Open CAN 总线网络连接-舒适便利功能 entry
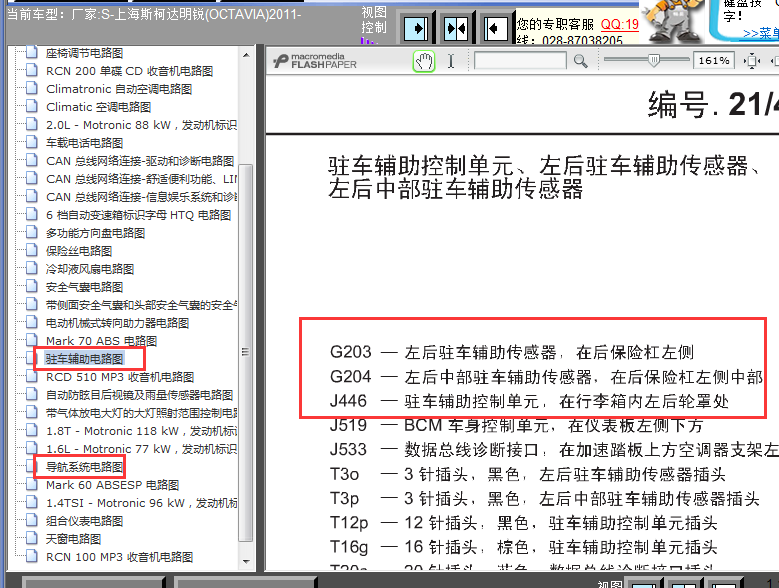The image size is (779, 588). coord(141,179)
